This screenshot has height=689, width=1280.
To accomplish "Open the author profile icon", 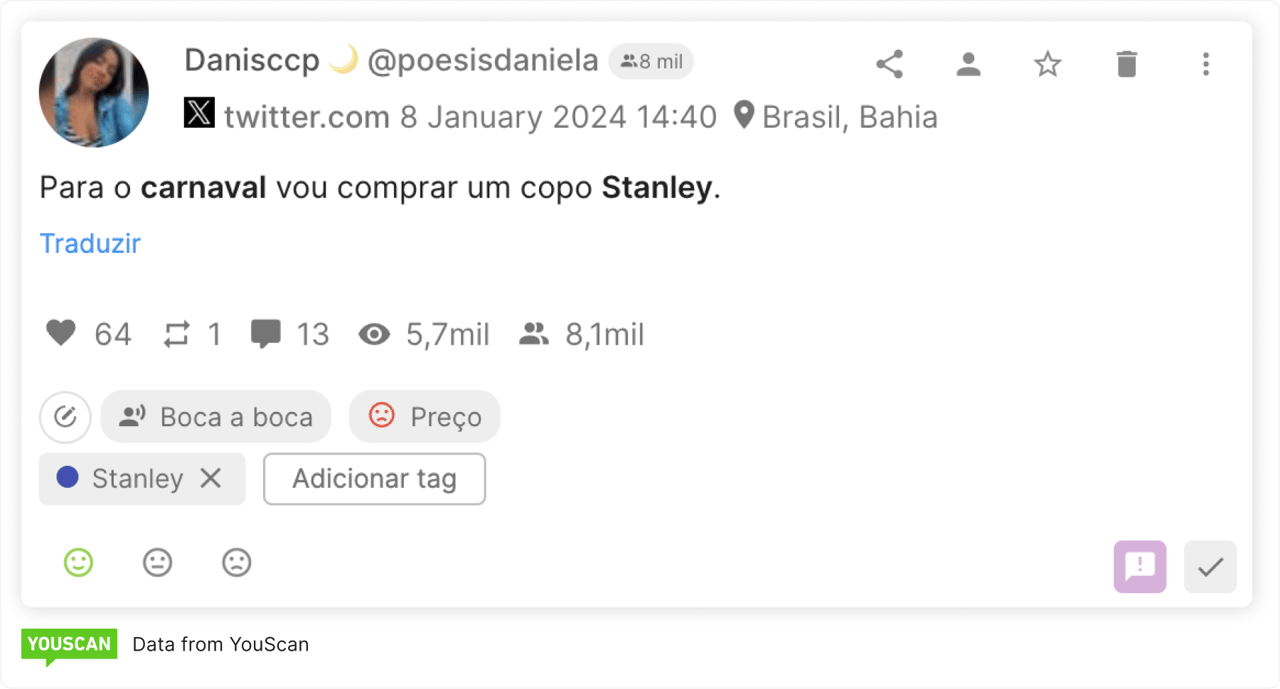I will tap(968, 65).
